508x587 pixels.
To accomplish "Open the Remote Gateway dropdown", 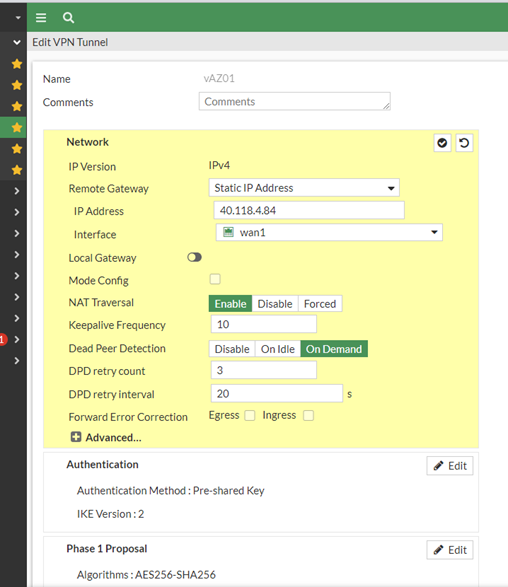I will 304,188.
